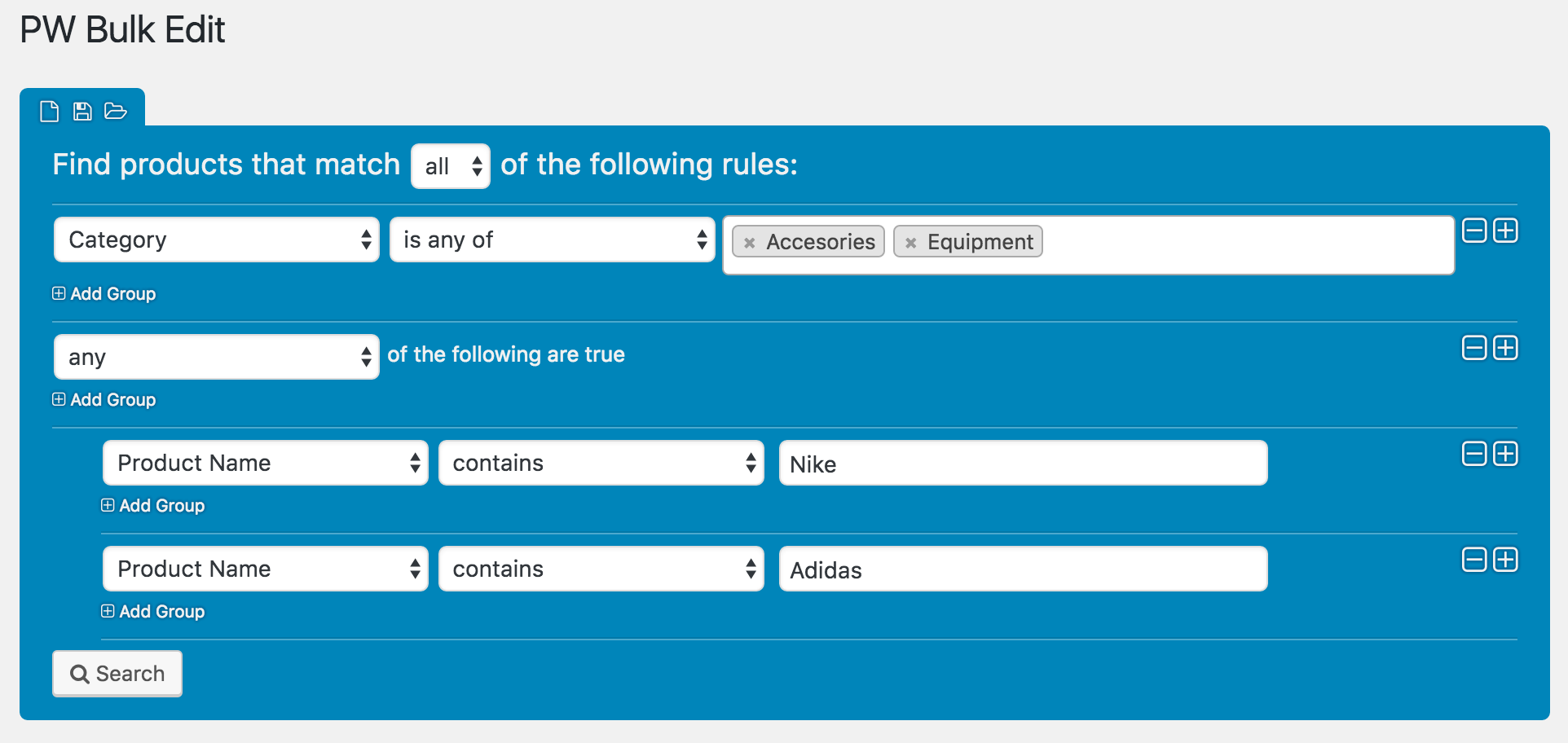Open a saved search with the folder icon
The width and height of the screenshot is (1568, 743).
coord(115,111)
